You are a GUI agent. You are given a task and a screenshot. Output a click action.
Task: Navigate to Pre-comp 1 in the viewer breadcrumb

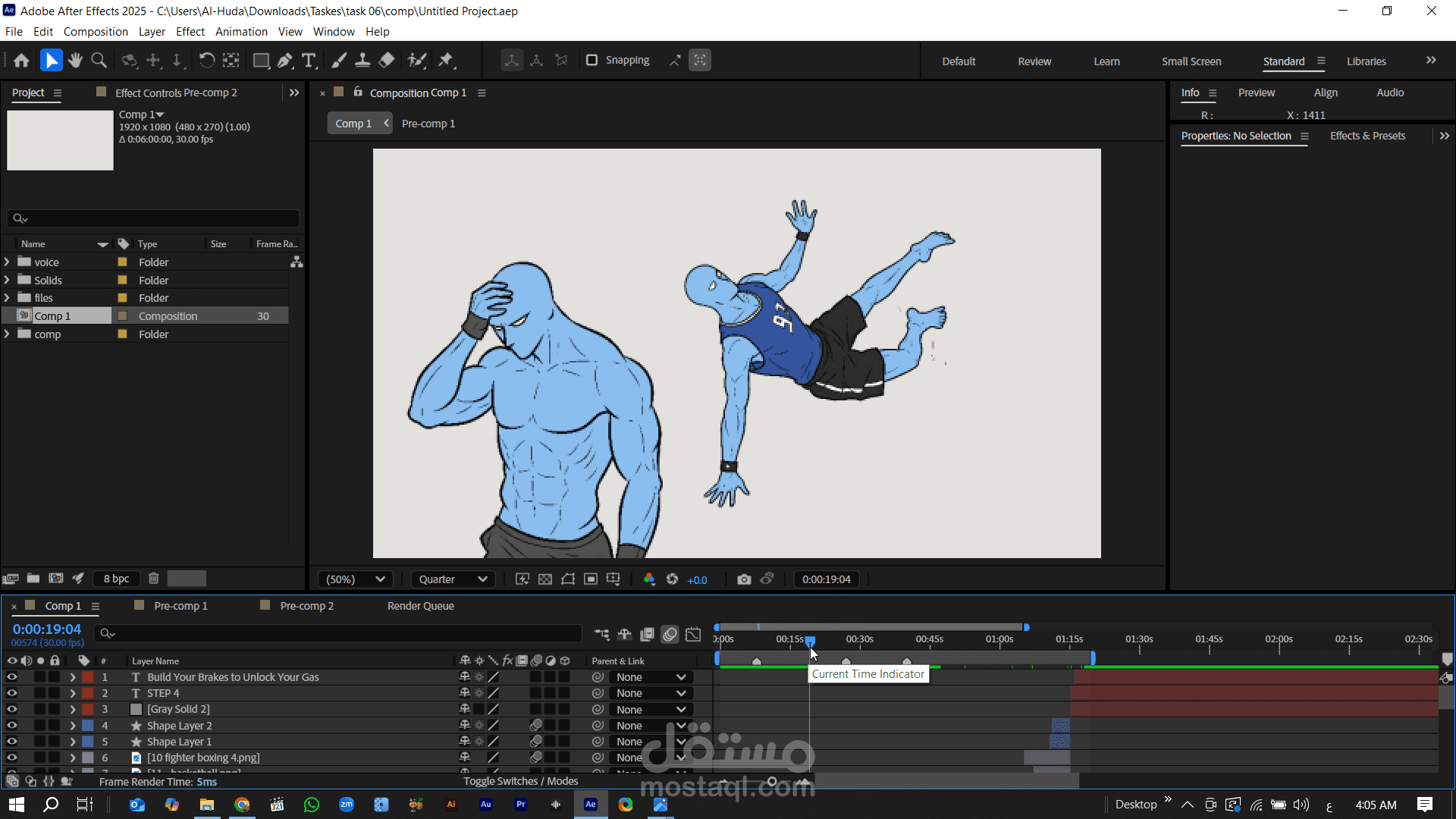428,124
